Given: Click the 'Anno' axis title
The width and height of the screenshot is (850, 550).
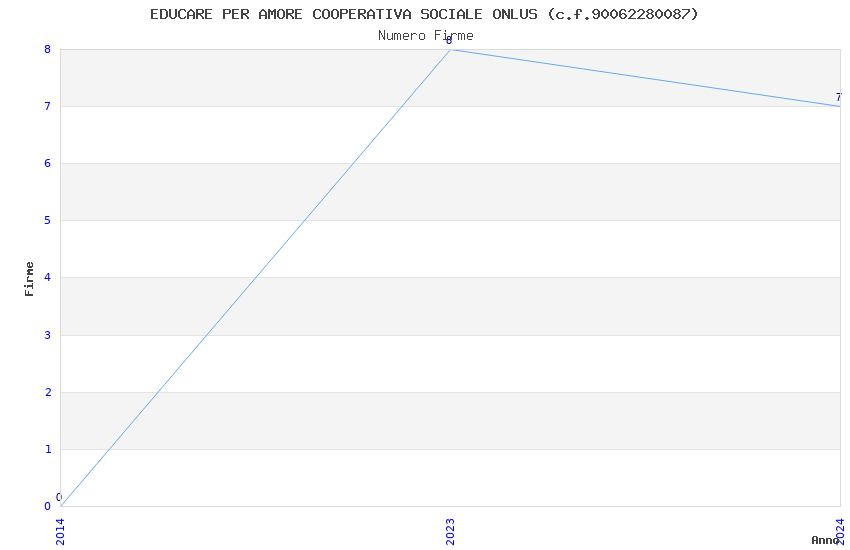Looking at the screenshot, I should [825, 540].
